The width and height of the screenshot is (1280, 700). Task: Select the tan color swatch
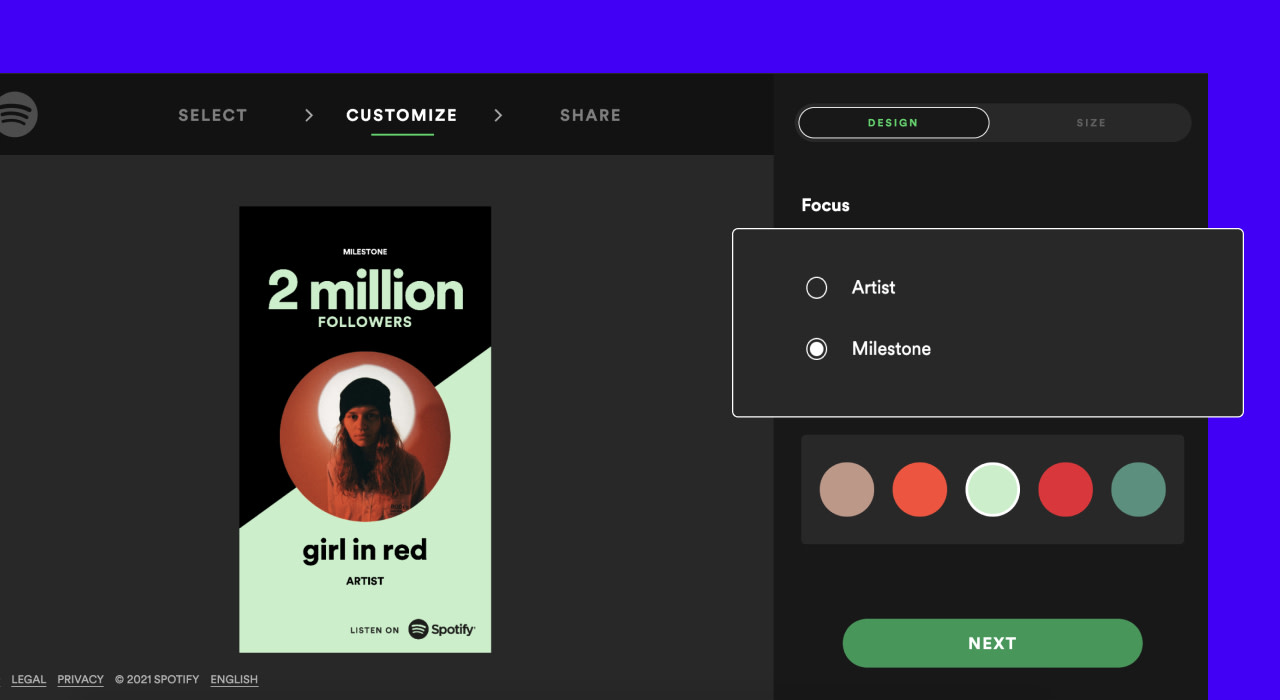(x=847, y=489)
